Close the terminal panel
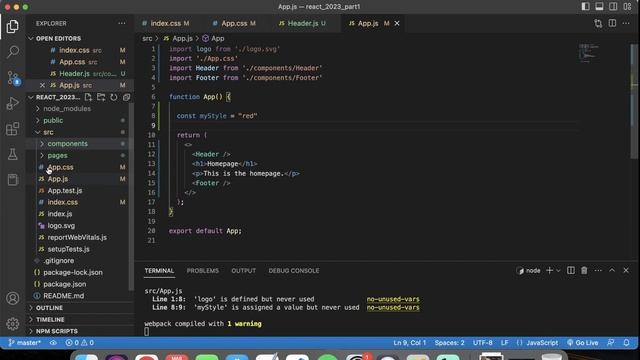Screen dimensions: 640x360 click(626, 270)
